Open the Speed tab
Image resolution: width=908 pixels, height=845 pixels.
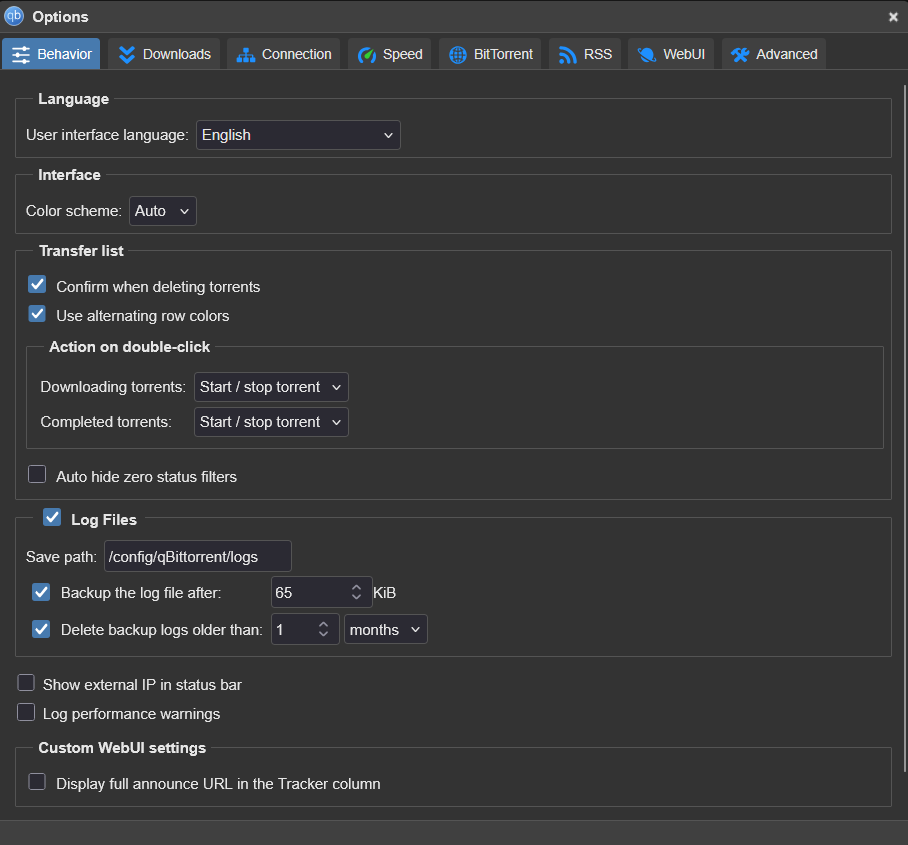(x=389, y=54)
